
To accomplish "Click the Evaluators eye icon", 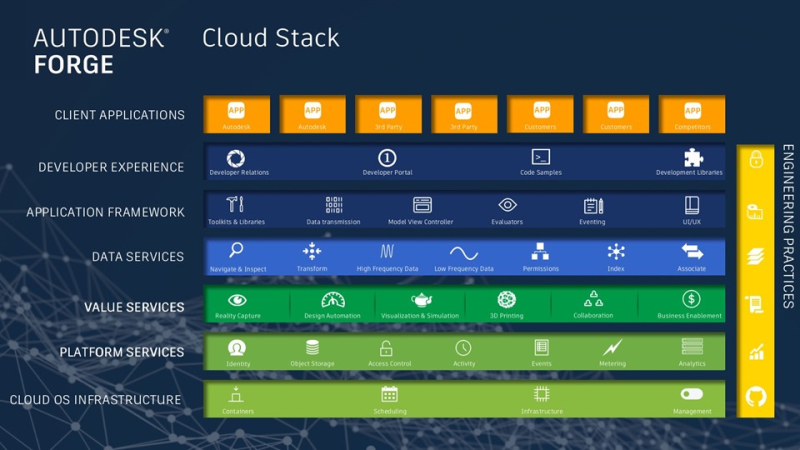I will pos(507,205).
